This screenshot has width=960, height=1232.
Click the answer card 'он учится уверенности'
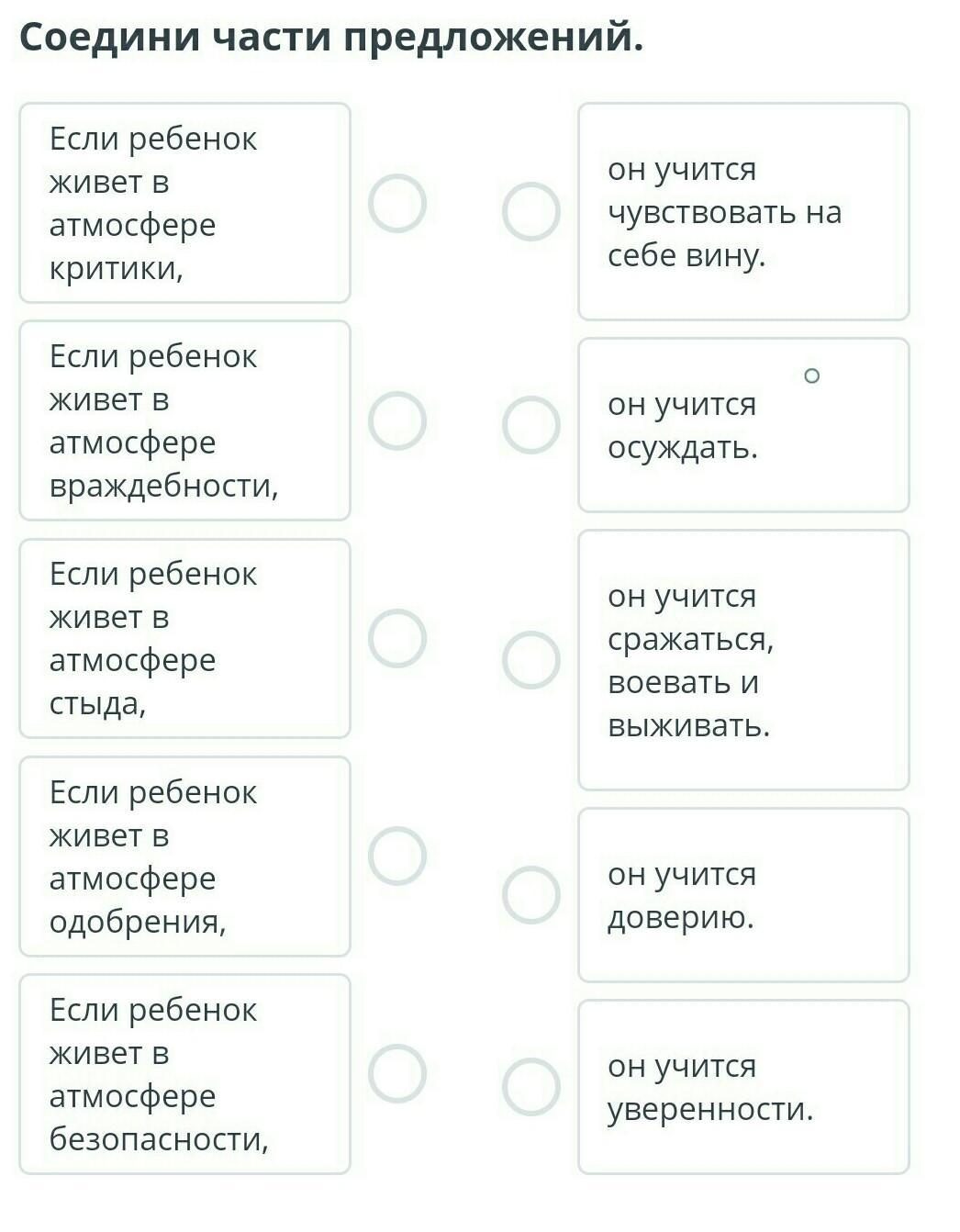[743, 1087]
